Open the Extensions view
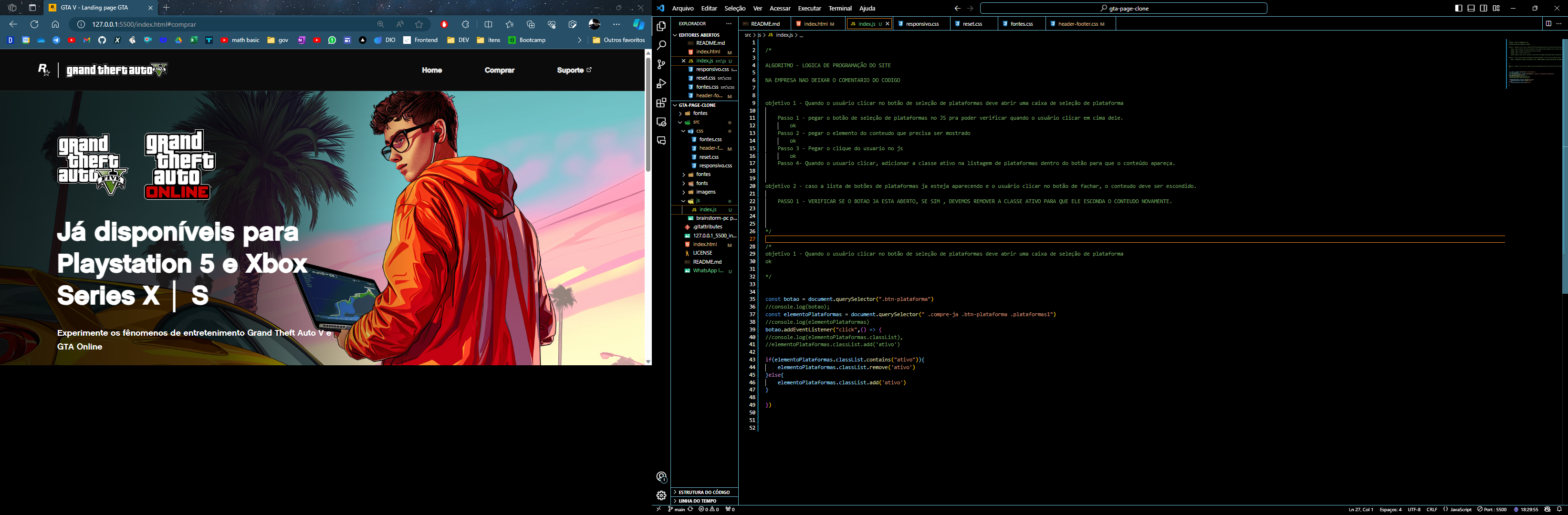Screen dimensions: 1568x515 tap(661, 102)
